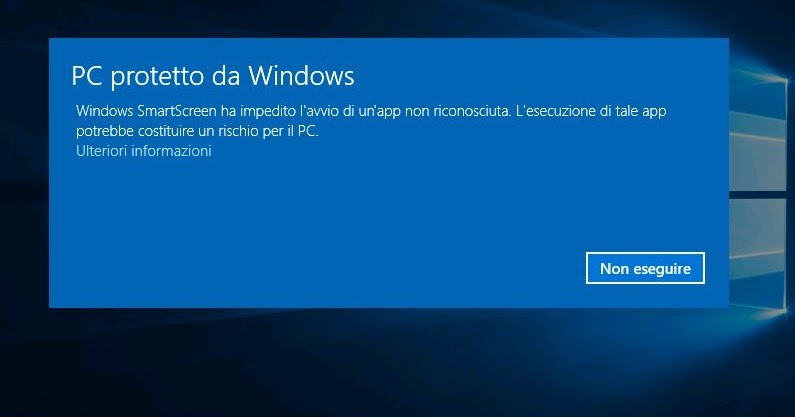Image resolution: width=795 pixels, height=417 pixels.
Task: Click the dark desktop area left of the dialog
Action: pyautogui.click(x=24, y=172)
